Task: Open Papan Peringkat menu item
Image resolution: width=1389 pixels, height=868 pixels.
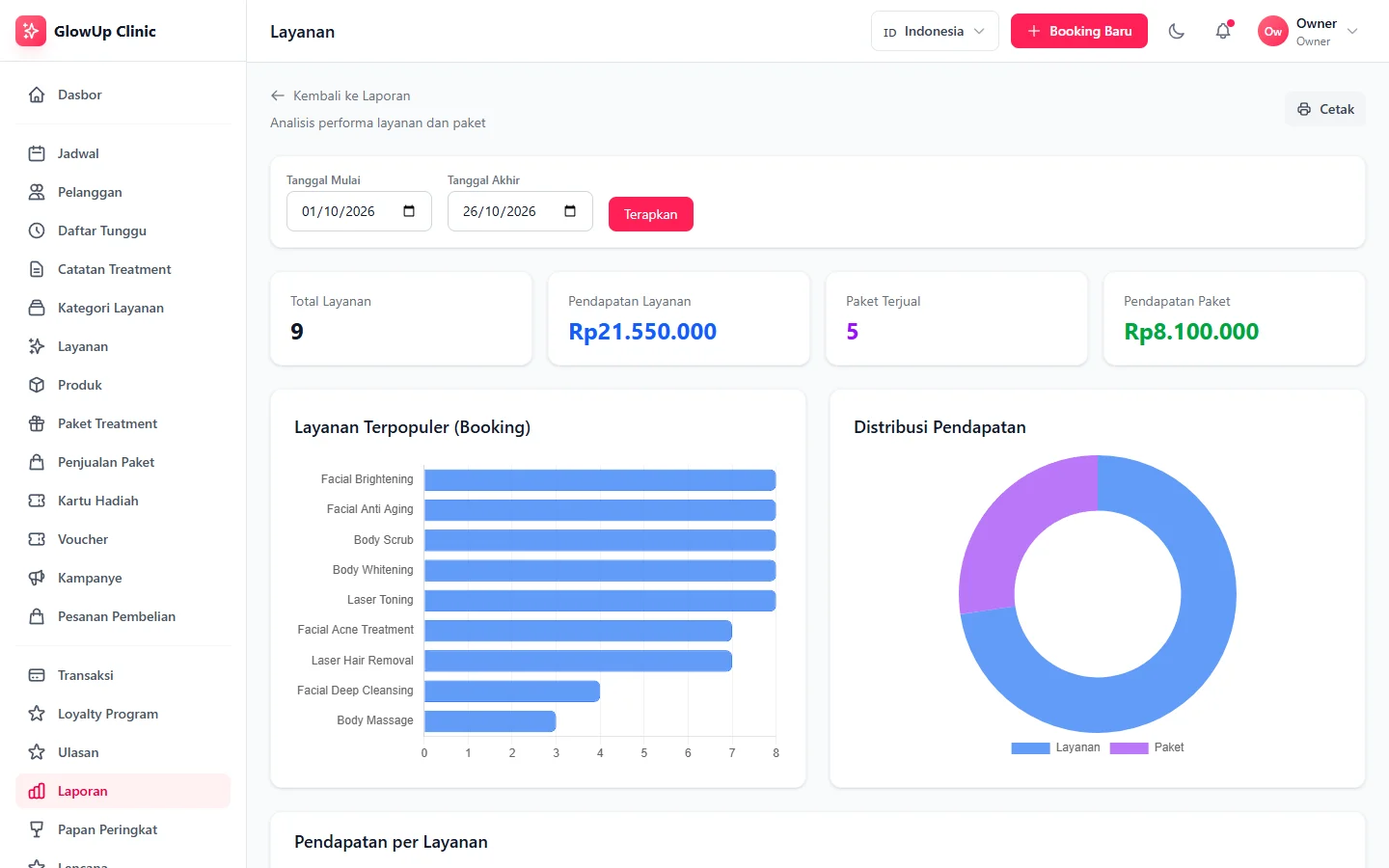Action: [123, 829]
